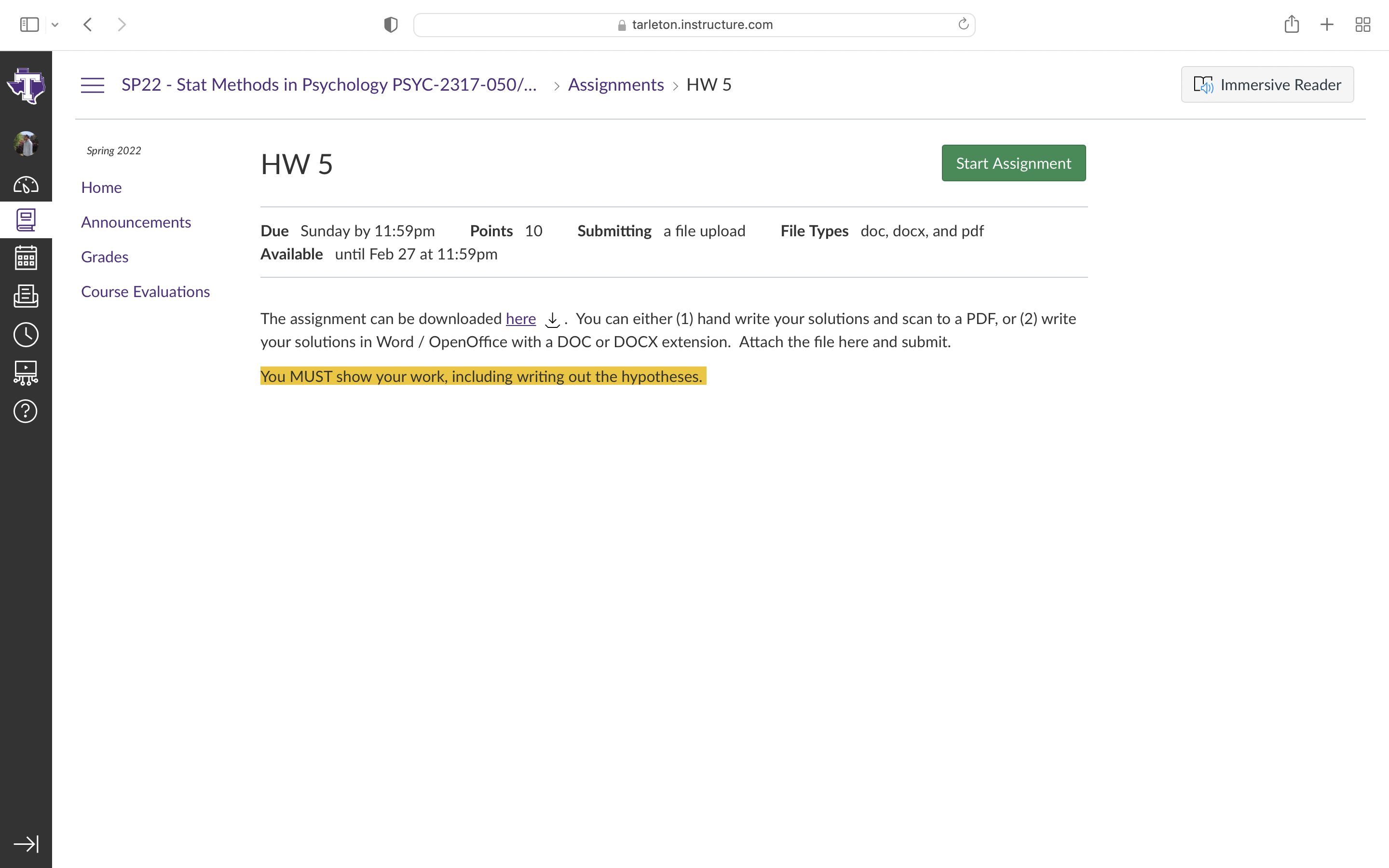The width and height of the screenshot is (1389, 868).
Task: Open the Calendar icon in global navigation
Action: pyautogui.click(x=26, y=258)
